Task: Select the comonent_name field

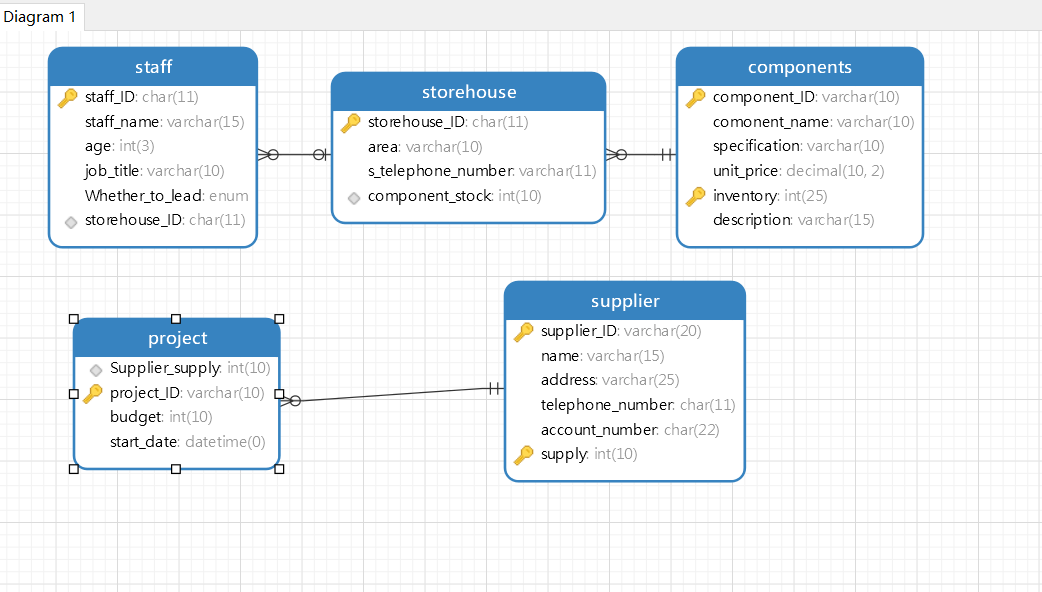Action: pyautogui.click(x=813, y=122)
